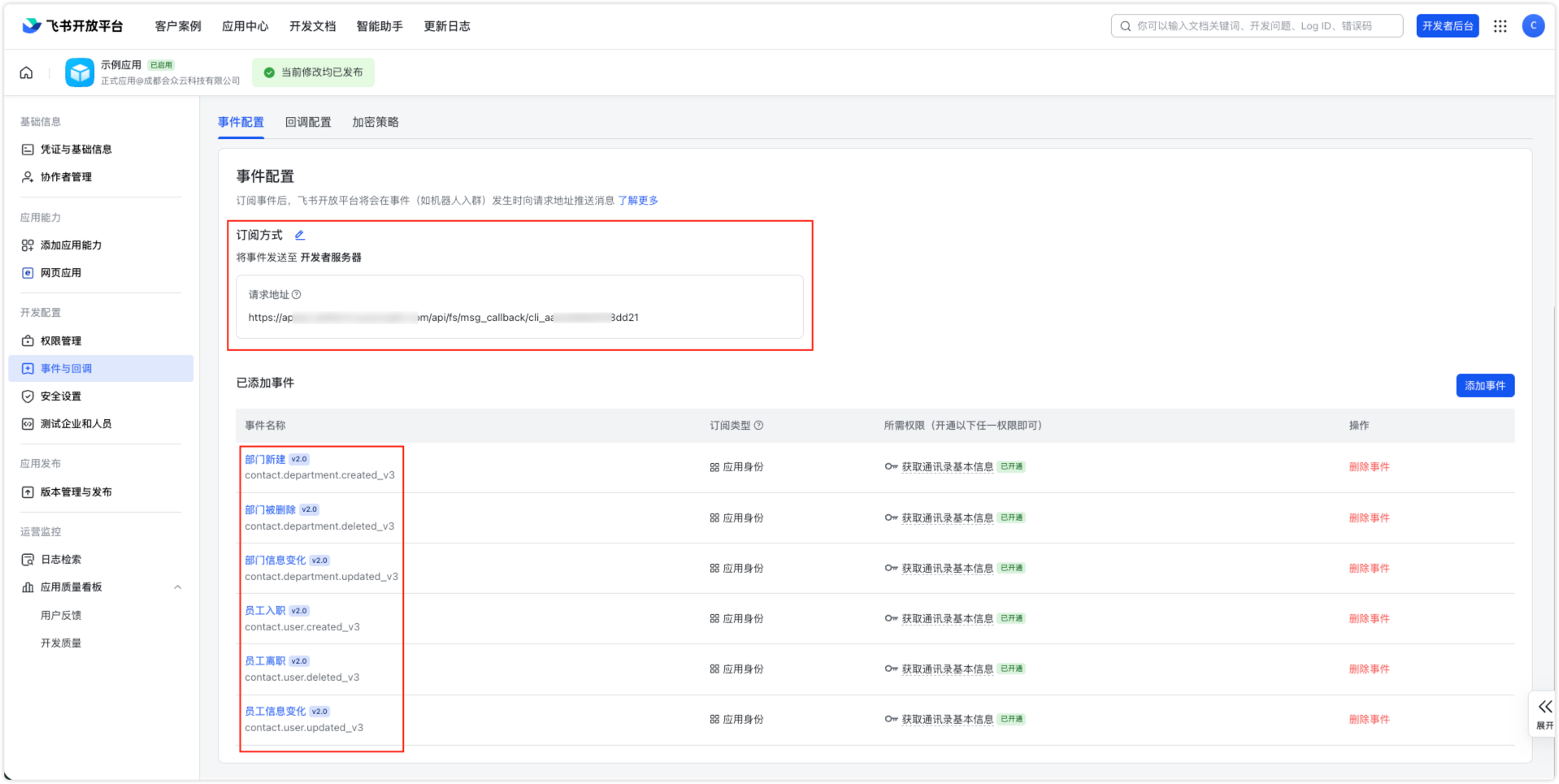Delete the contact.user.deleted_v3 event
This screenshot has width=1559, height=784.
[x=1370, y=669]
